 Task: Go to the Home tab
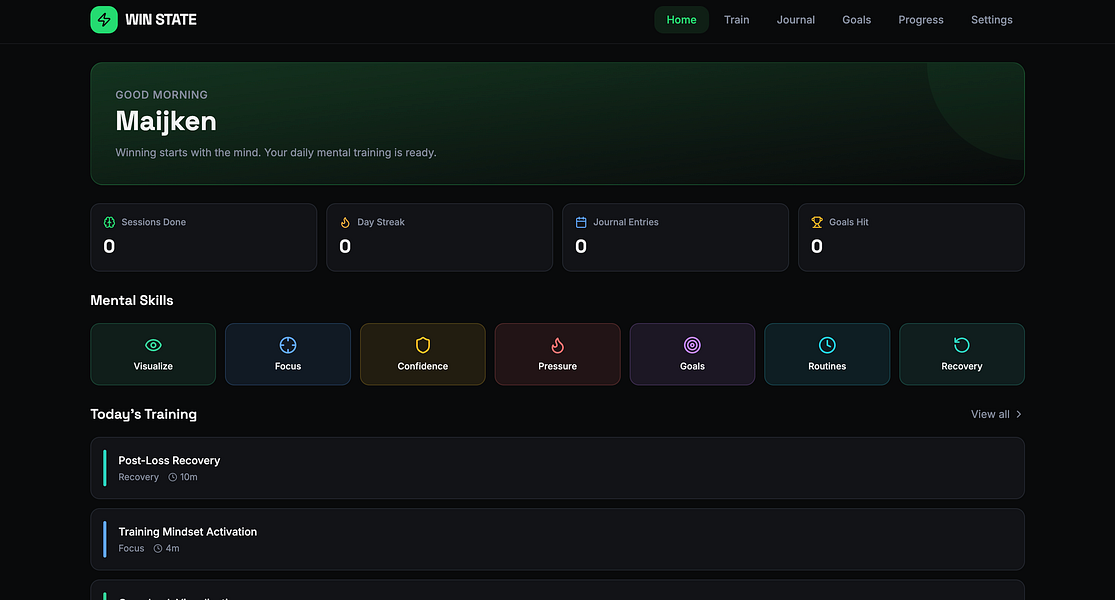tap(681, 20)
